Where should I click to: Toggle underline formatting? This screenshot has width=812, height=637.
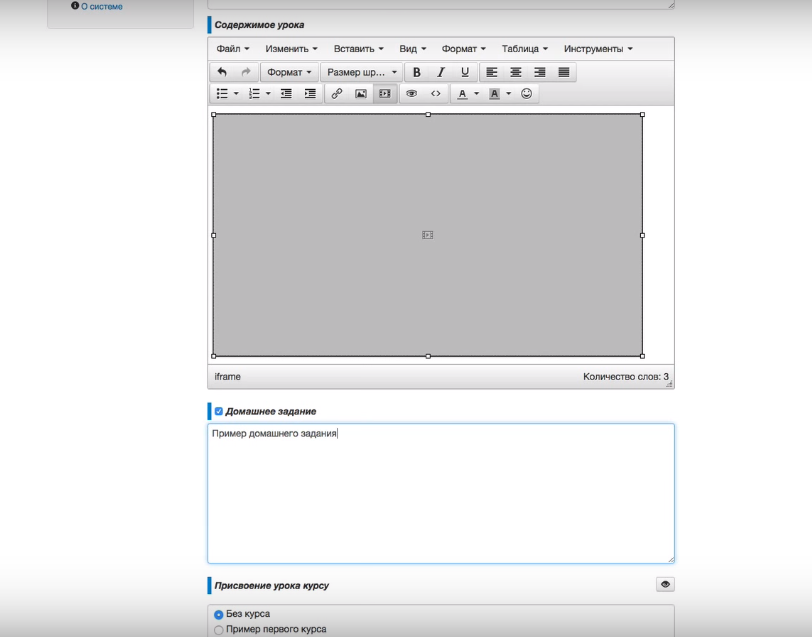point(465,72)
